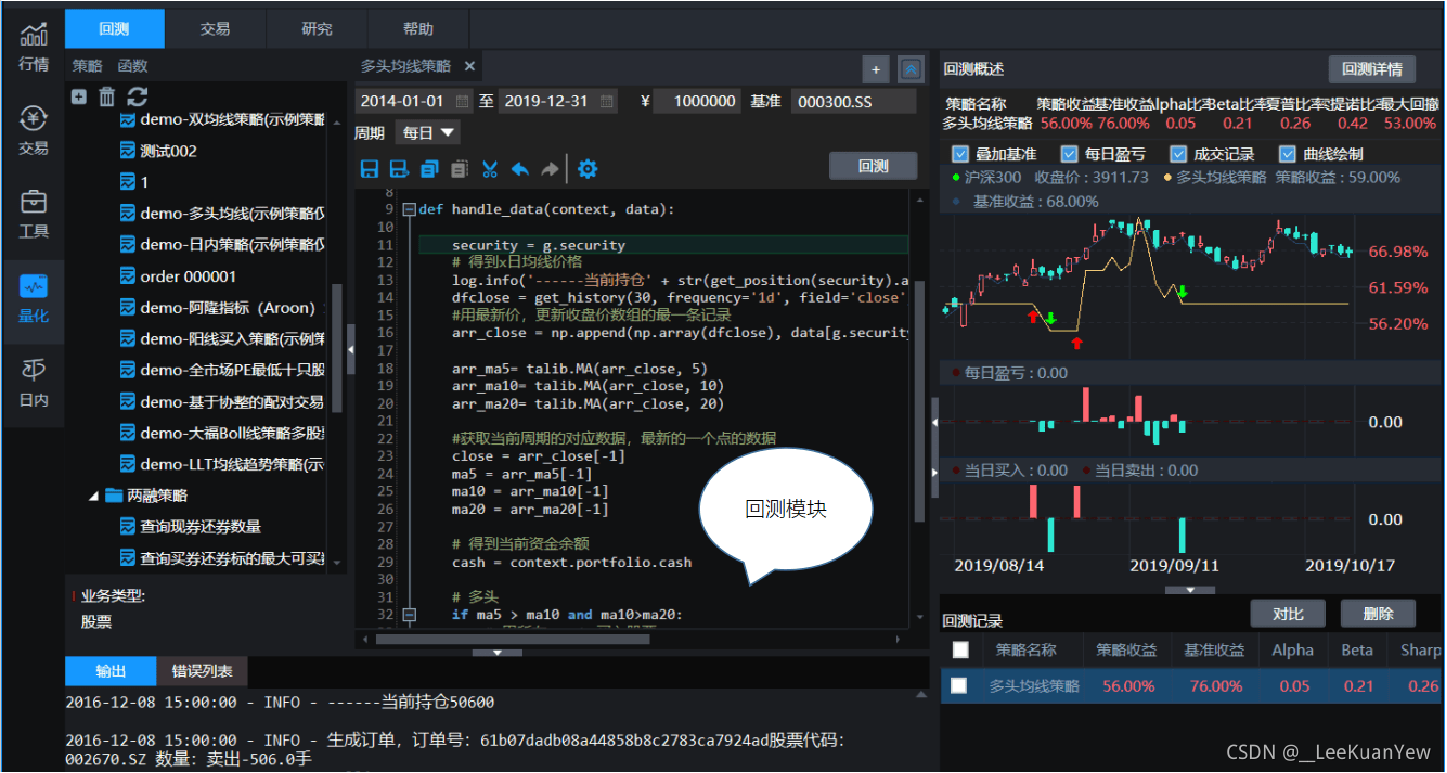The image size is (1447, 773).
Task: Switch to the 研究 top tab
Action: click(x=317, y=29)
